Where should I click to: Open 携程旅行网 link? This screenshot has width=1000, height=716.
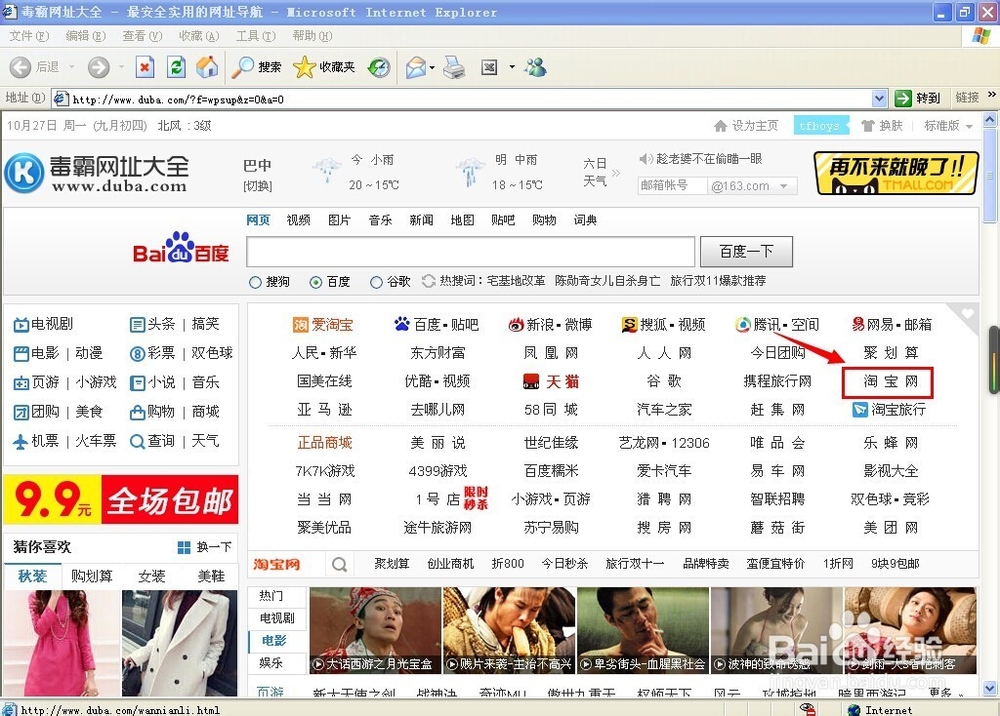[x=777, y=381]
